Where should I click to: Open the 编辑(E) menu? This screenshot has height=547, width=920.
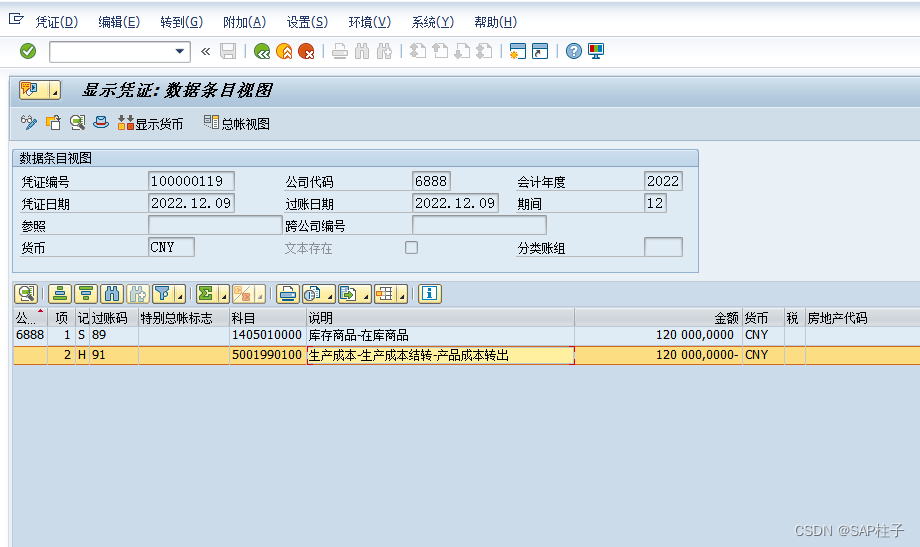[119, 22]
